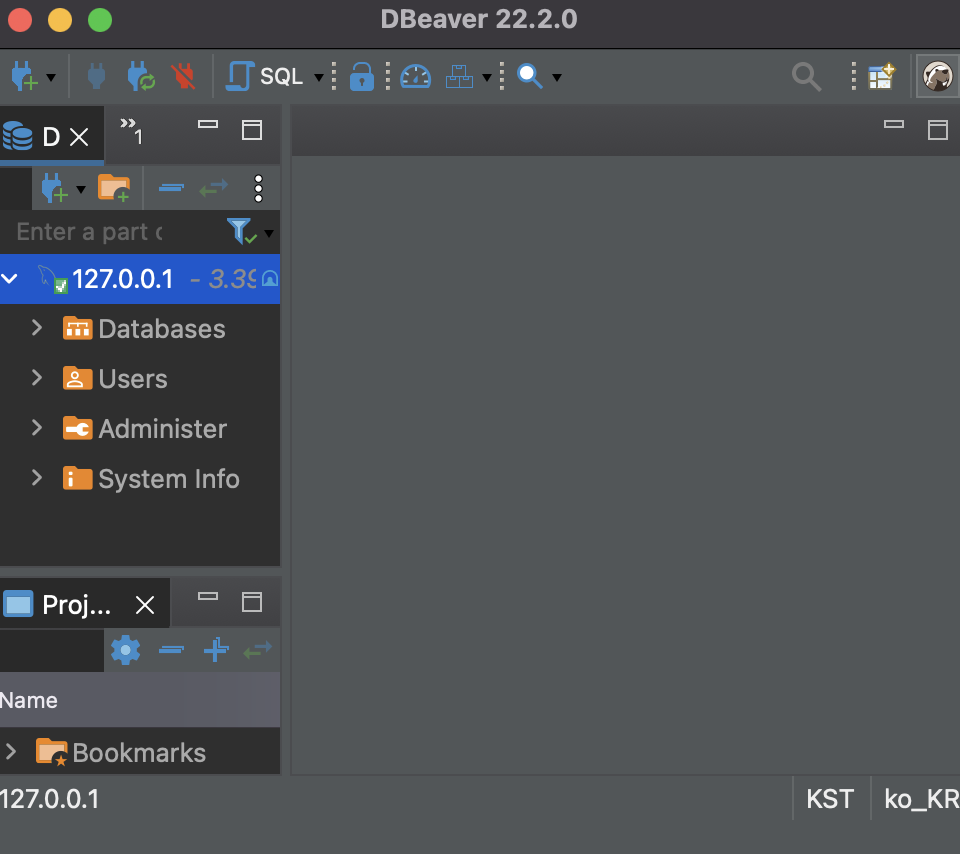Open navigator new connection dropdown arrow
Image resolution: width=960 pixels, height=854 pixels.
click(x=81, y=189)
